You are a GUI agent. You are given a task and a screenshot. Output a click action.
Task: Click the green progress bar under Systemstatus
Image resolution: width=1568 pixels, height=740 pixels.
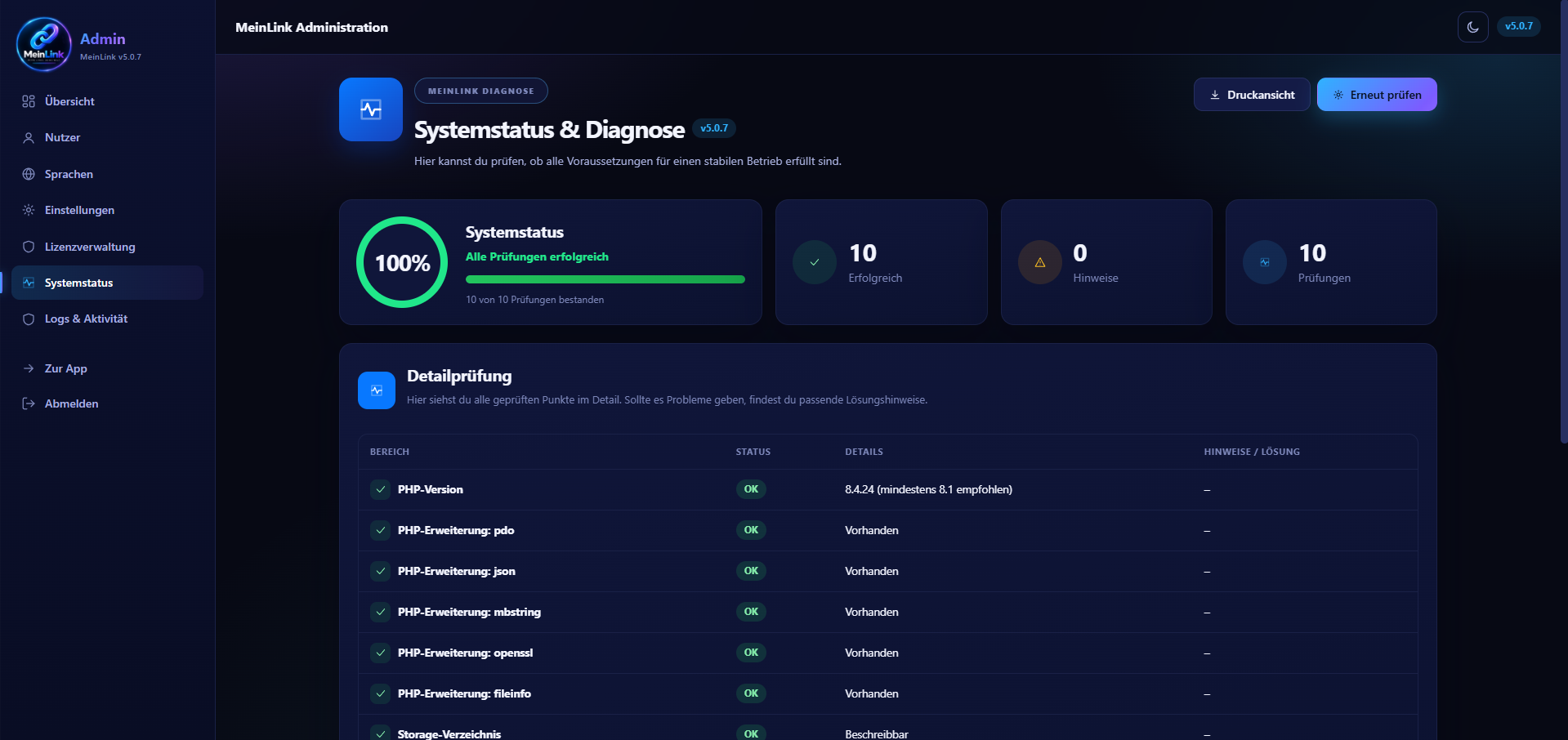[605, 279]
